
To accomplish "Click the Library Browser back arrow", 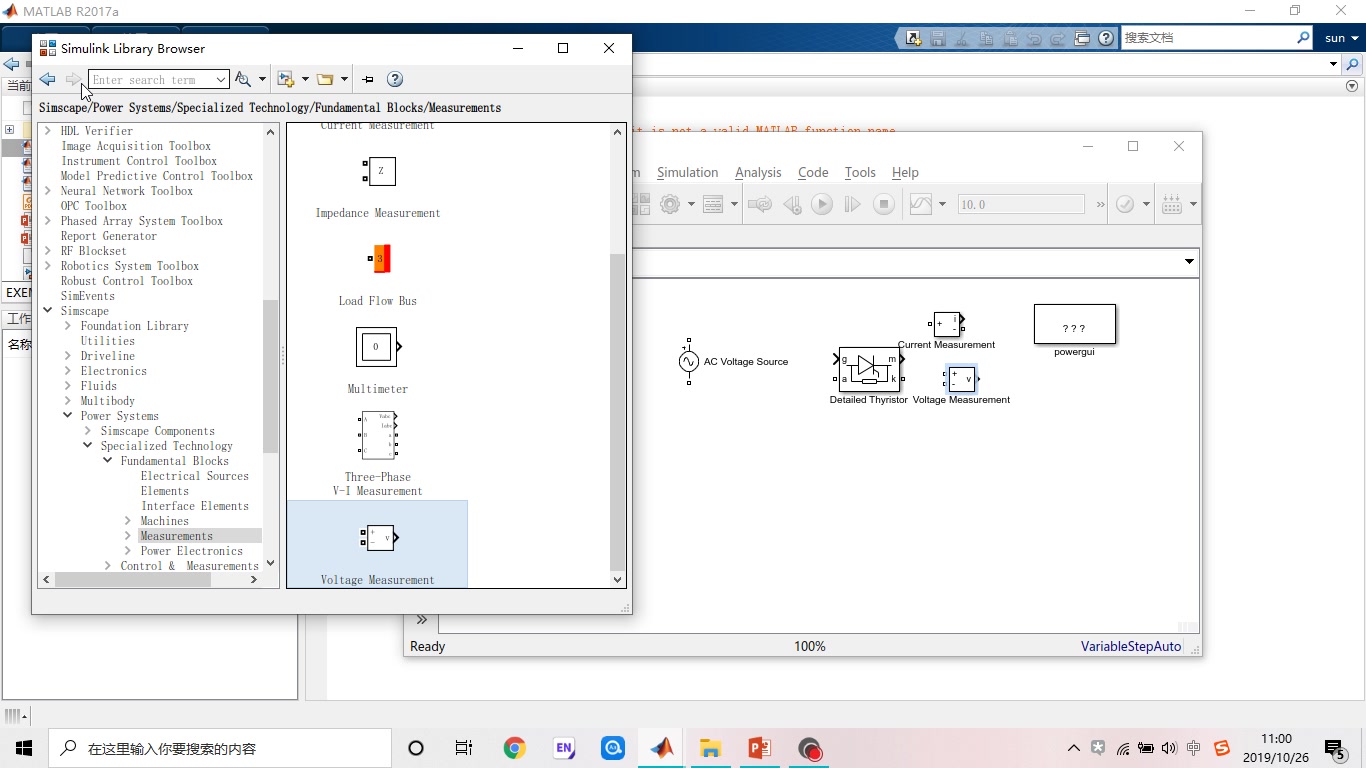I will (x=47, y=79).
